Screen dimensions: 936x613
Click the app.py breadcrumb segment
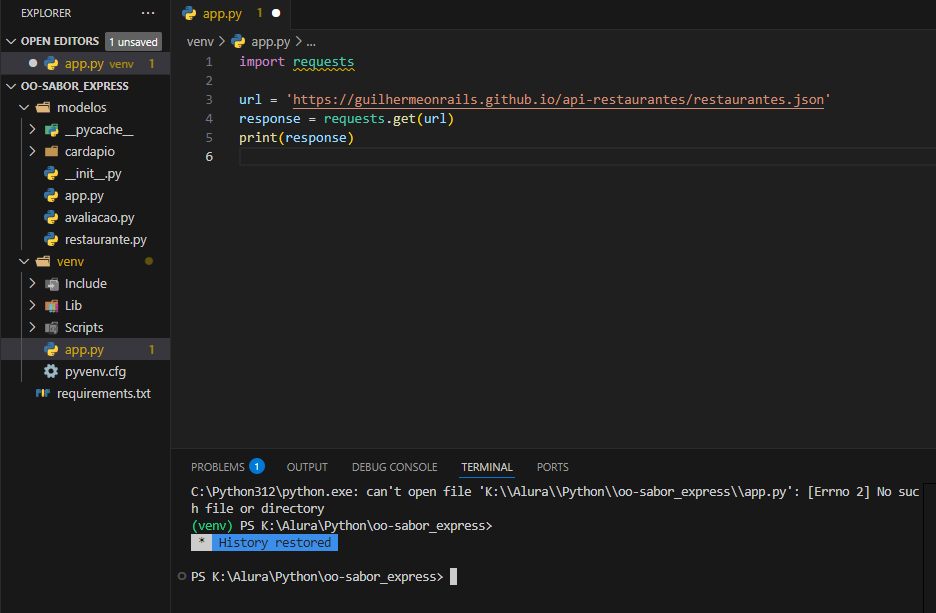click(270, 41)
